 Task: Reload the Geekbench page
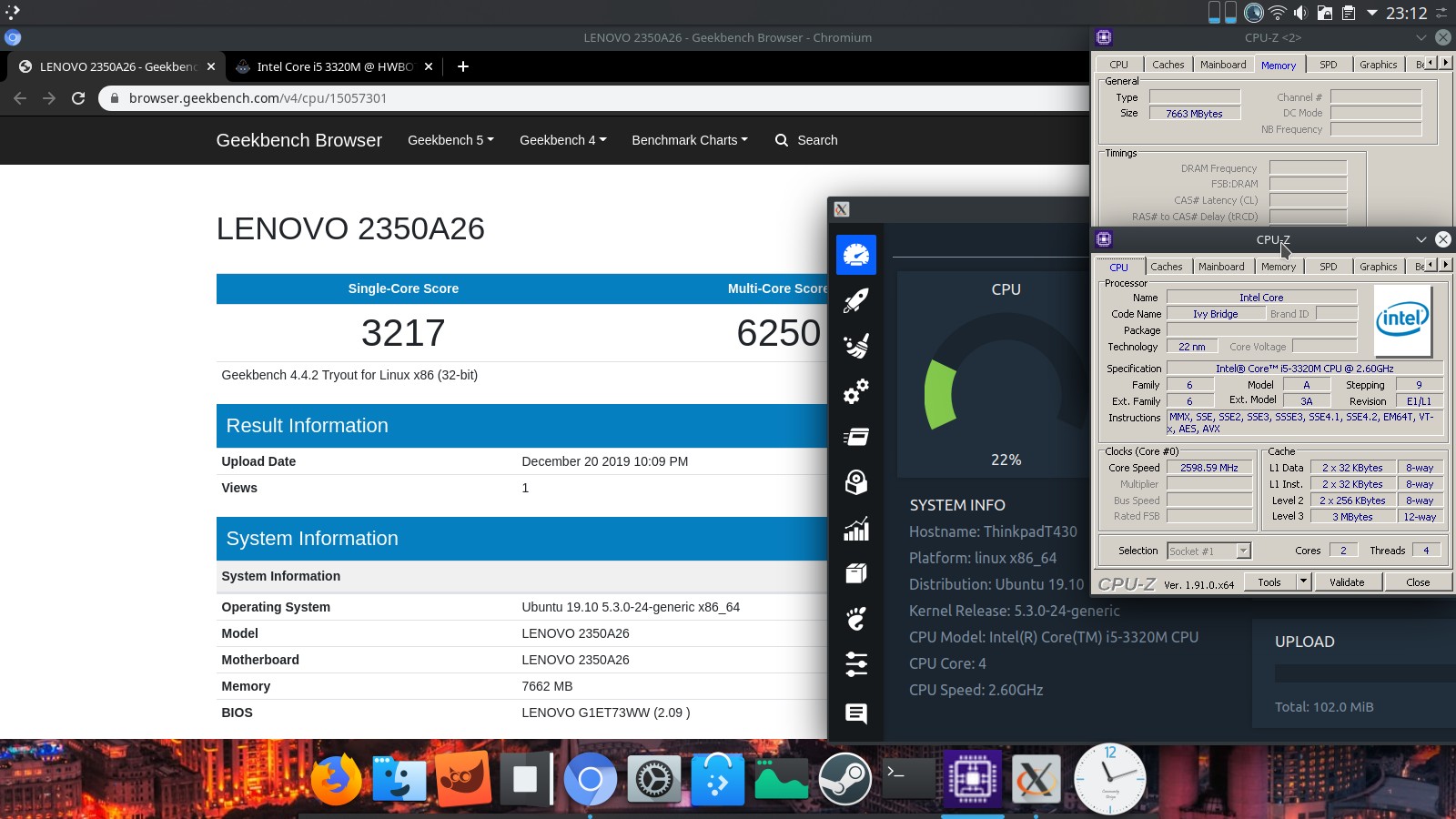click(x=78, y=98)
